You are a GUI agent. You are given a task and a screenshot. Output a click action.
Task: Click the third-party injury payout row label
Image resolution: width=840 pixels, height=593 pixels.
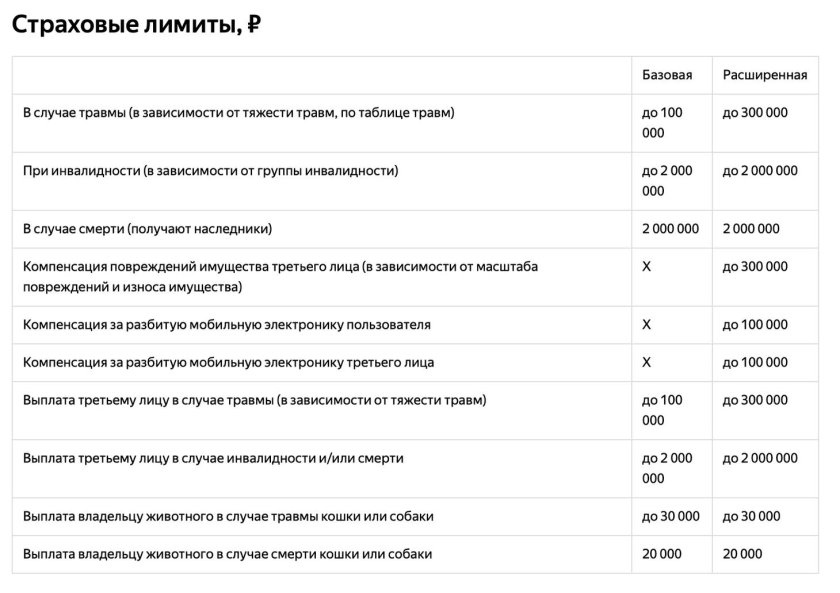click(x=254, y=401)
